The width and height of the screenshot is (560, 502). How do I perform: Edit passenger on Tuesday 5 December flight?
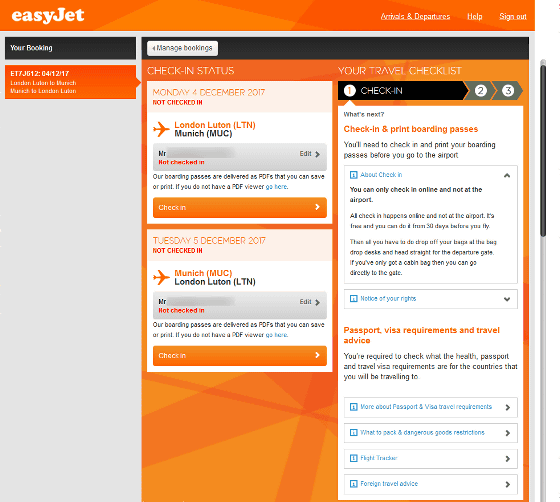pyautogui.click(x=310, y=302)
